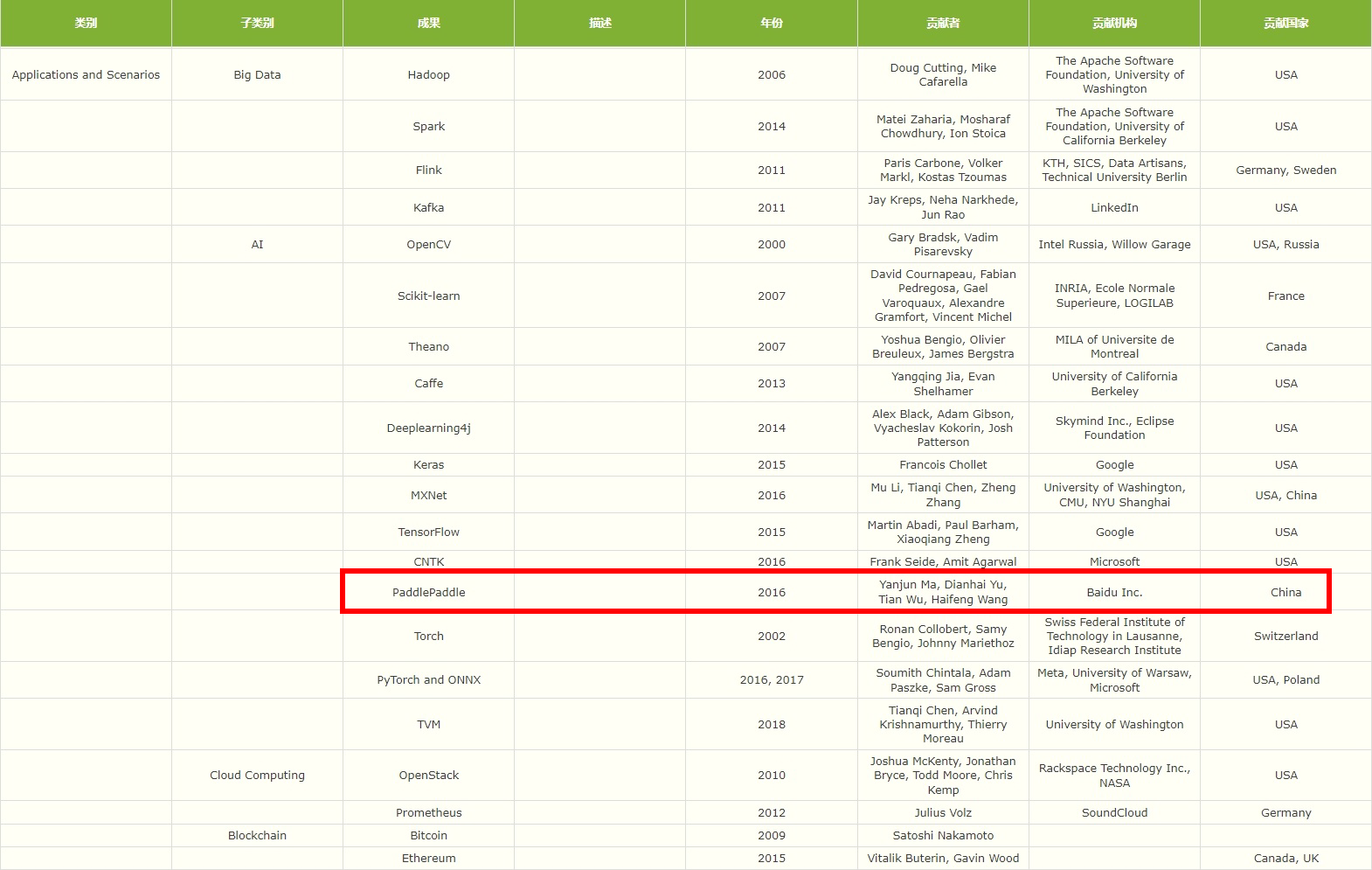Click the 'Torch' cell

click(428, 636)
